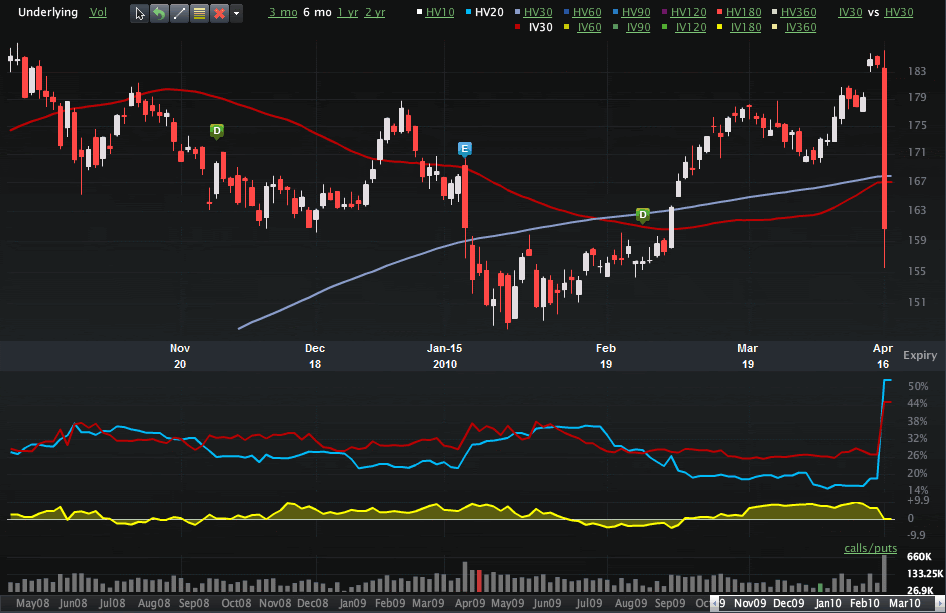This screenshot has height=613, width=946.
Task: Open the Vol link beside Underlying
Action: coord(98,12)
